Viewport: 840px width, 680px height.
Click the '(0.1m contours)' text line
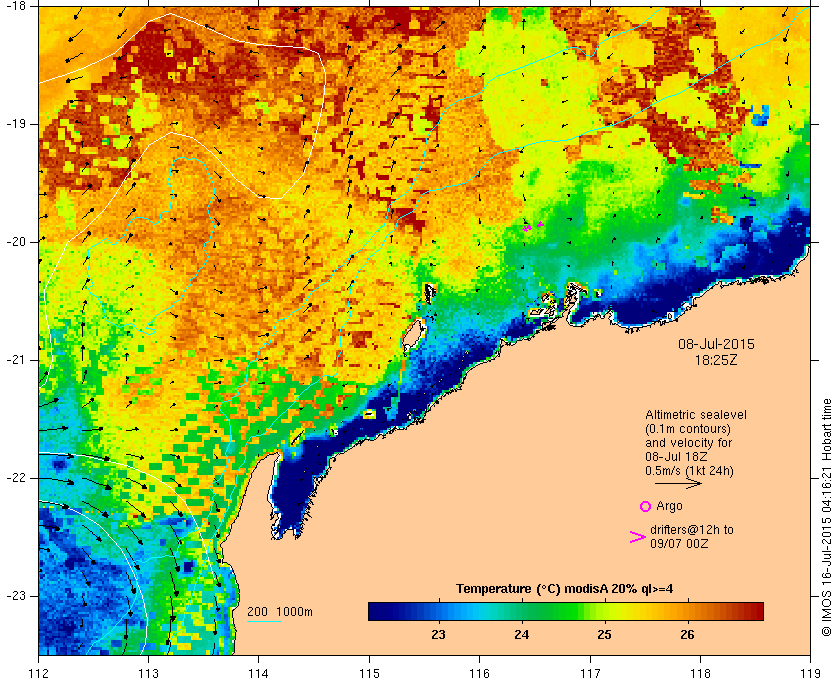tap(687, 429)
